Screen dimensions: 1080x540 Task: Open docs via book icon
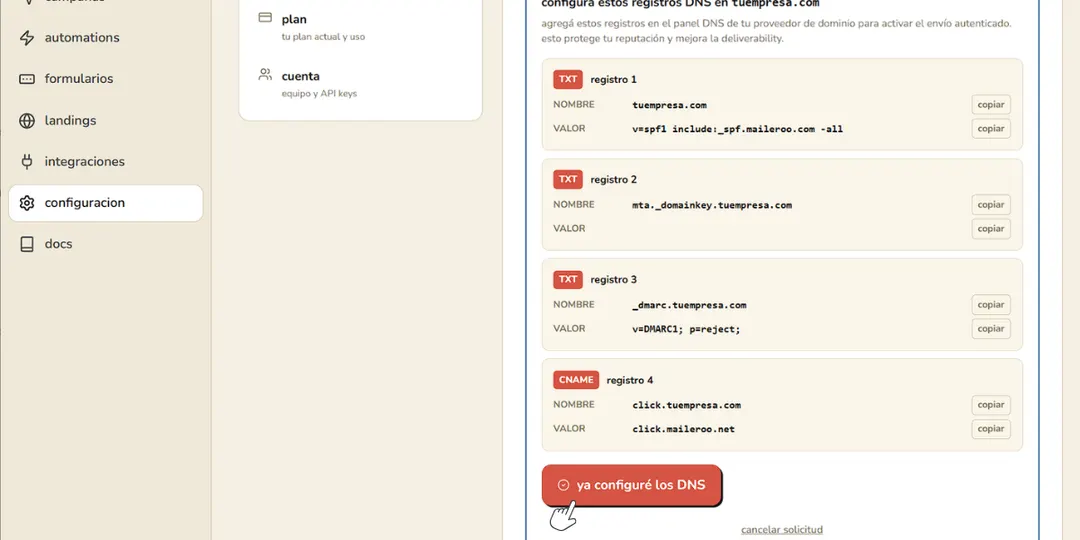pyautogui.click(x=27, y=245)
